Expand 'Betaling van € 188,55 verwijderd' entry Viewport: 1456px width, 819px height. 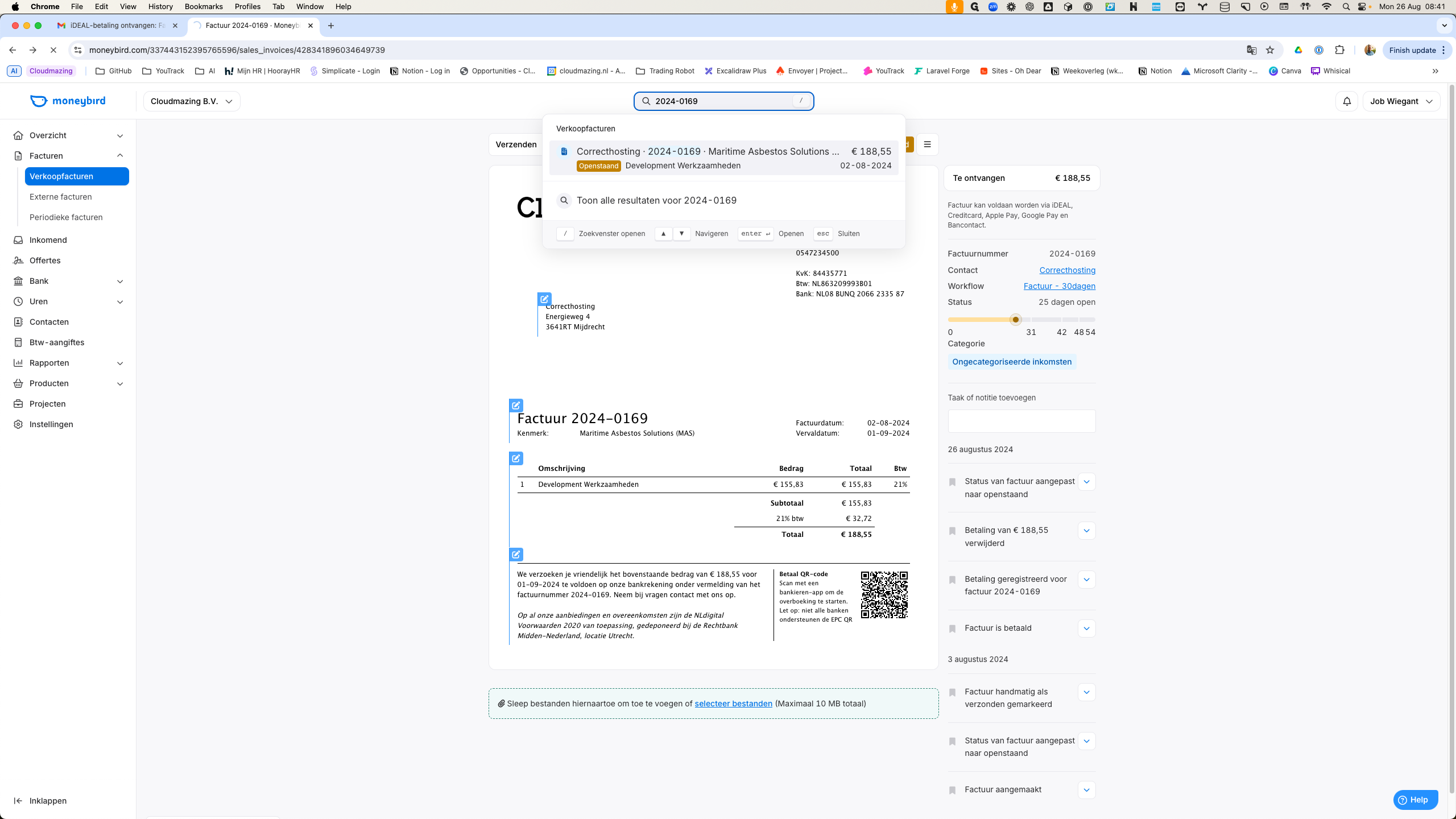pyautogui.click(x=1086, y=531)
